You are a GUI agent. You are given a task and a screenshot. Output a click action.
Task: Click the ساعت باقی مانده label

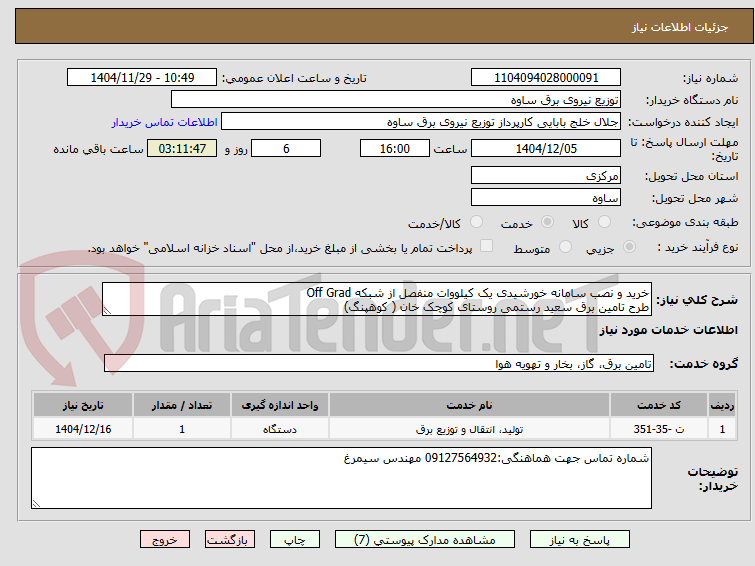98,149
